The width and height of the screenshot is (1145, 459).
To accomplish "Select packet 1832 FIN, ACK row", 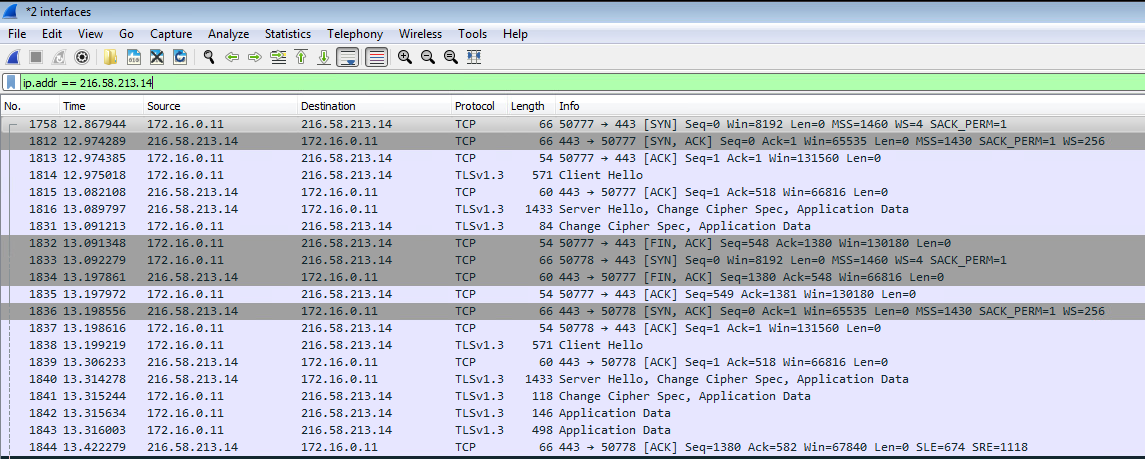I will point(572,243).
